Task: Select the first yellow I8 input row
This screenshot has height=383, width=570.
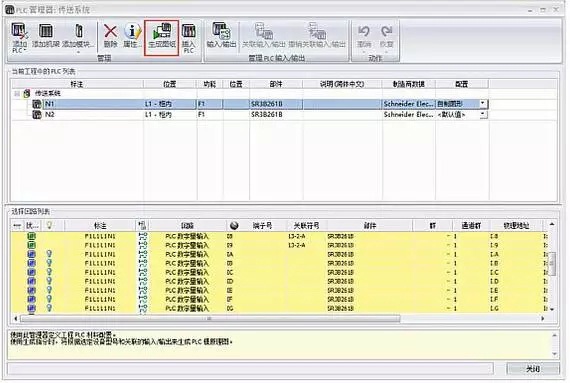Action: [x=278, y=236]
